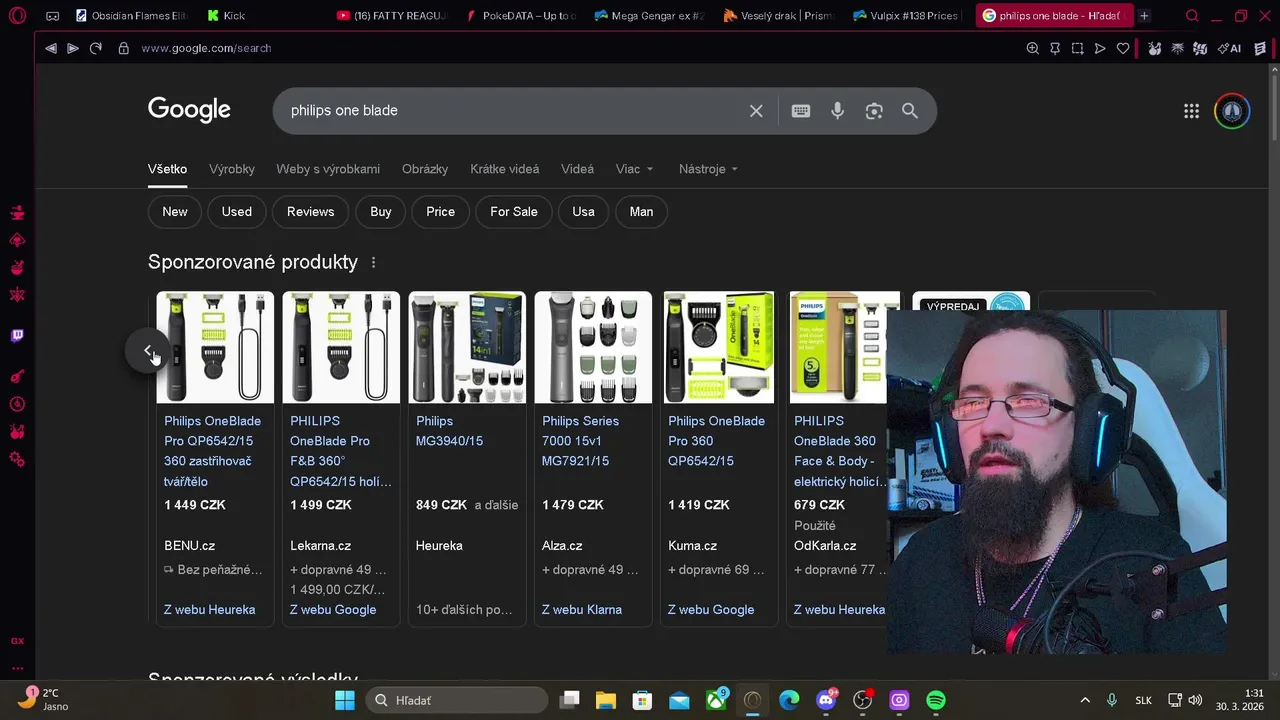Select the Všetko tab

167,169
